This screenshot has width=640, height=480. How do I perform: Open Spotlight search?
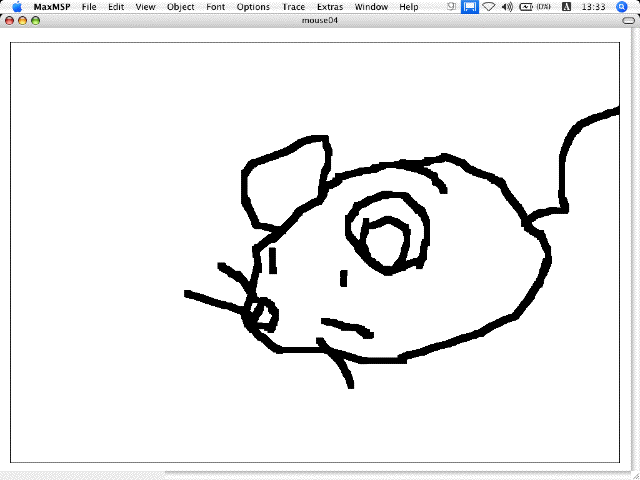tap(621, 7)
